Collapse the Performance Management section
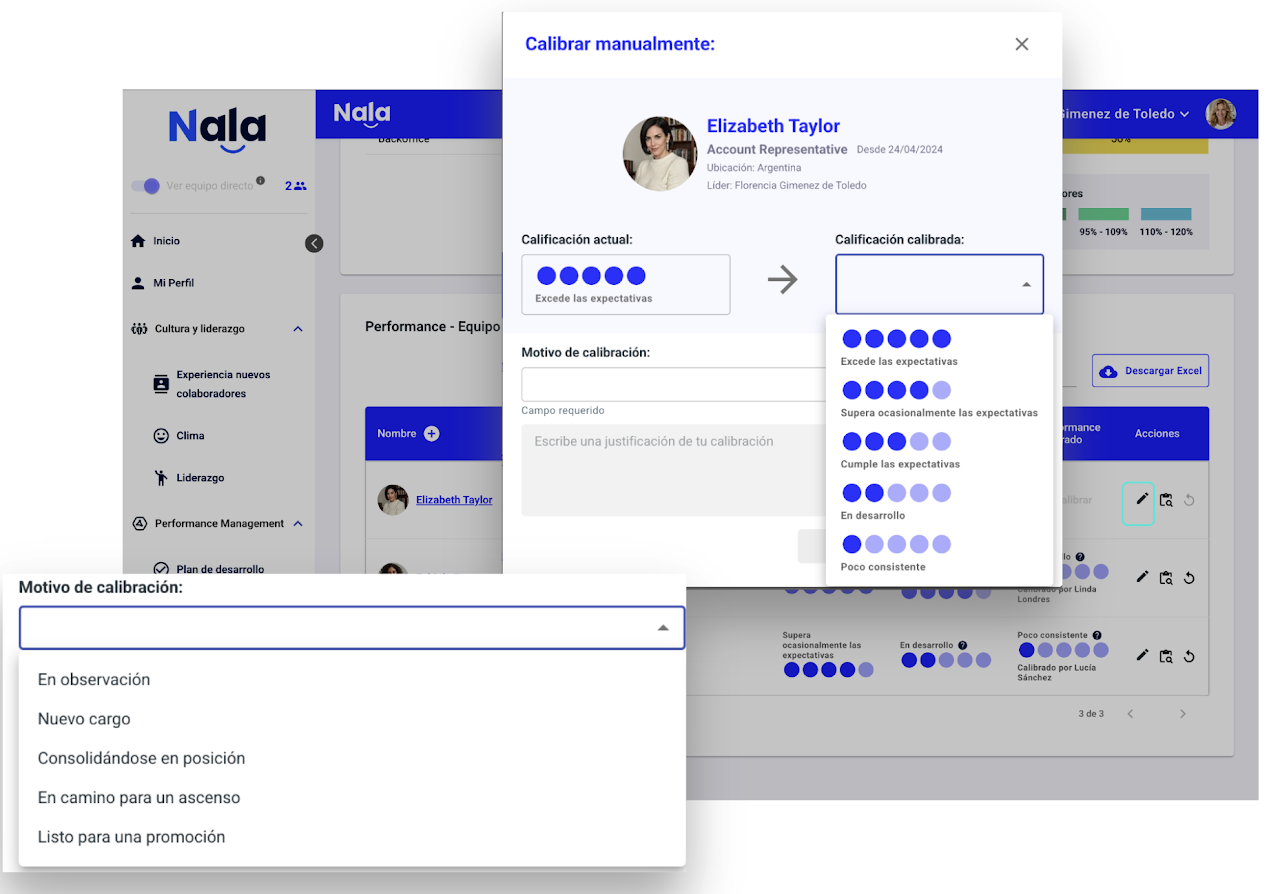The height and width of the screenshot is (894, 1280). (x=298, y=524)
